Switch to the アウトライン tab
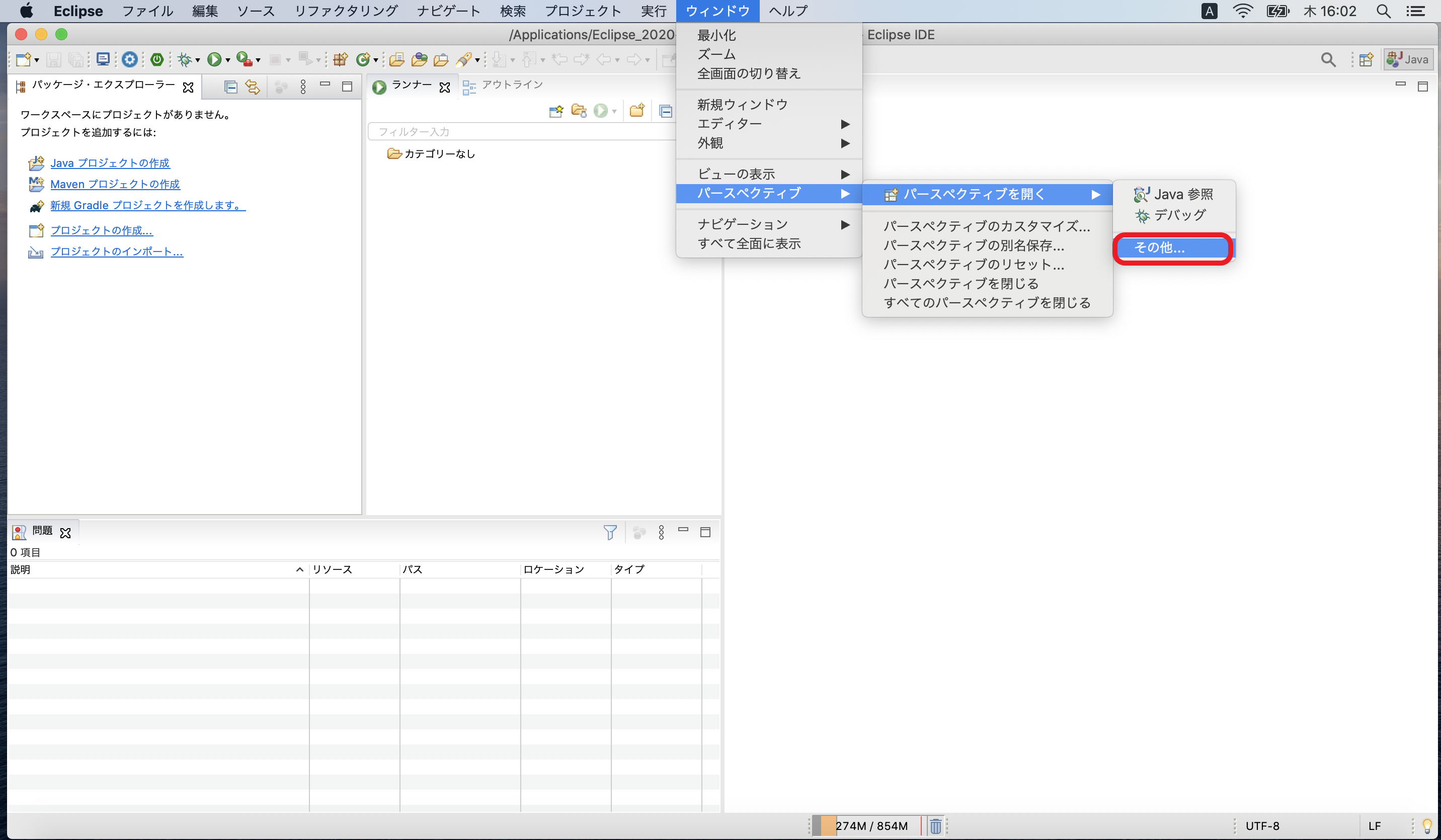Image resolution: width=1441 pixels, height=840 pixels. coord(503,85)
